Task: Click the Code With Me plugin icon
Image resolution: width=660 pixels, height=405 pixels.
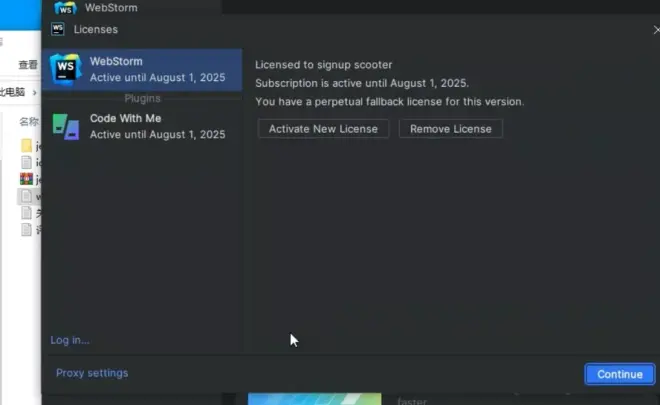Action: coord(65,126)
